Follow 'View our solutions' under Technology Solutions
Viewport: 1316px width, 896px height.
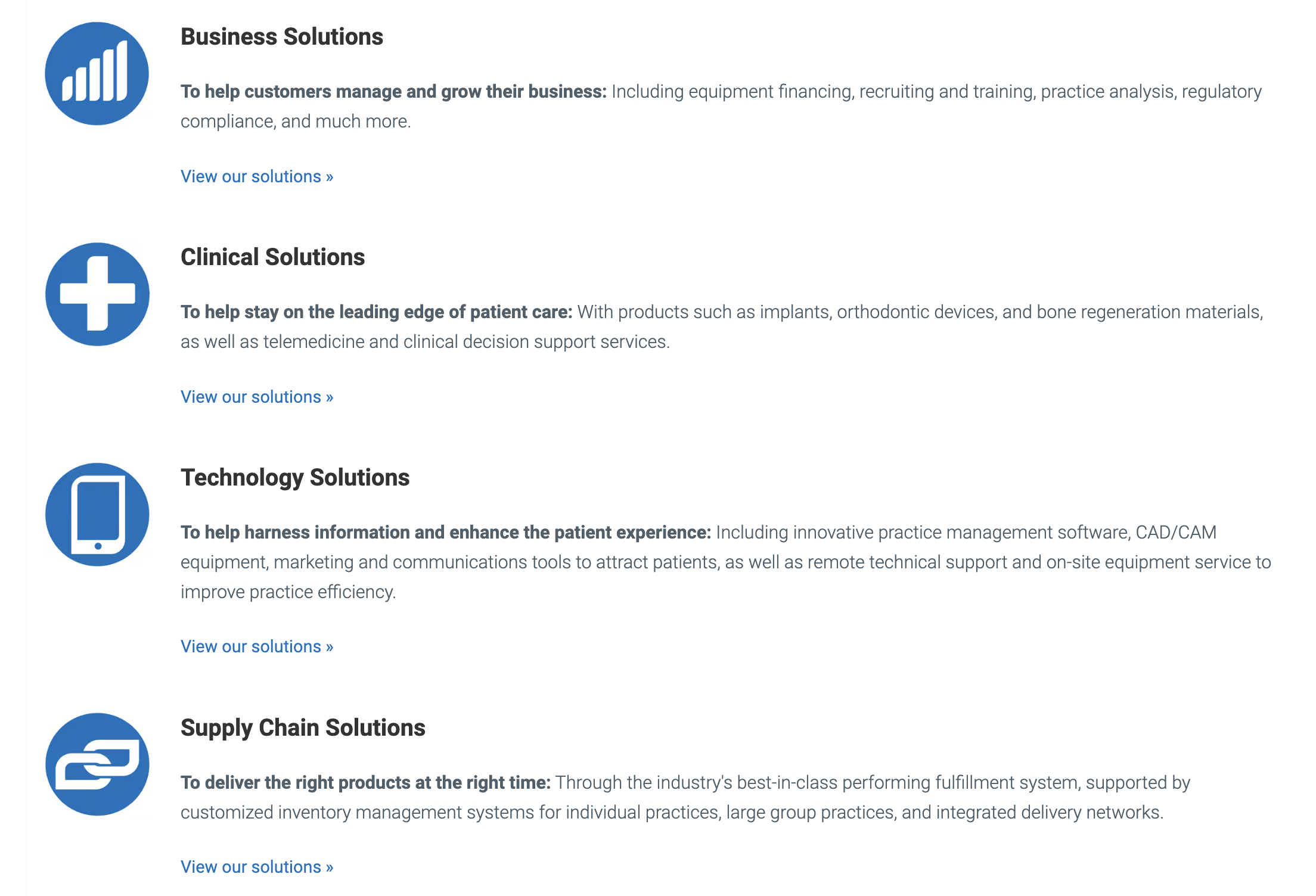257,647
